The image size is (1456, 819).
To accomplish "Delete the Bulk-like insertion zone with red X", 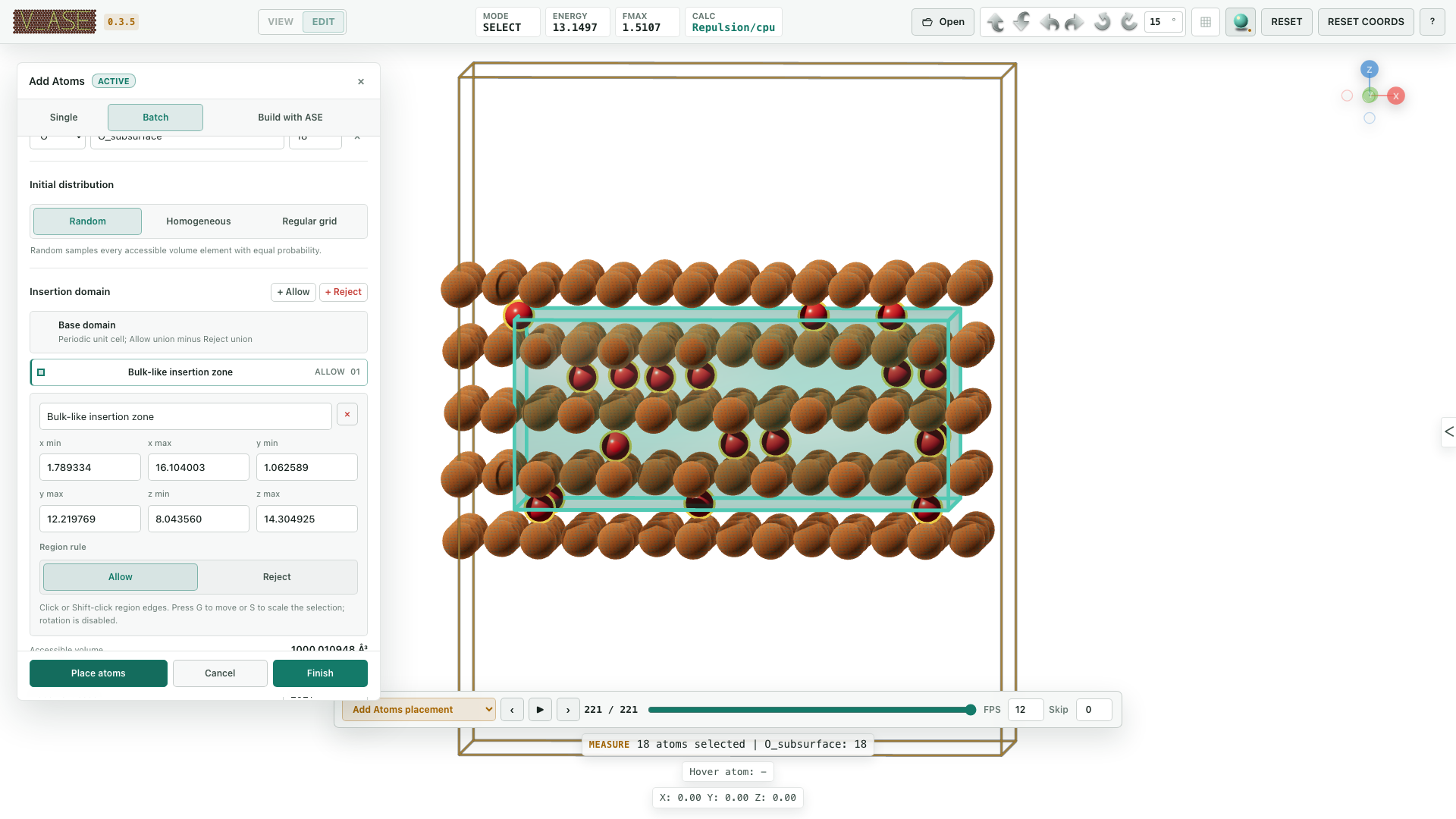I will pyautogui.click(x=347, y=414).
